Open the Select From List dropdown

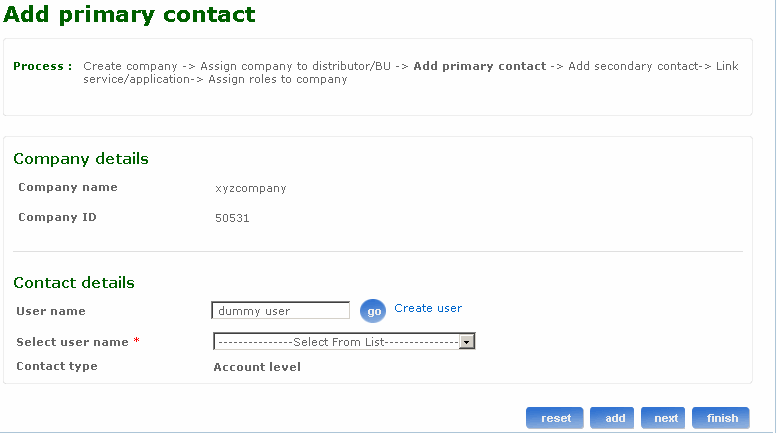(336, 342)
